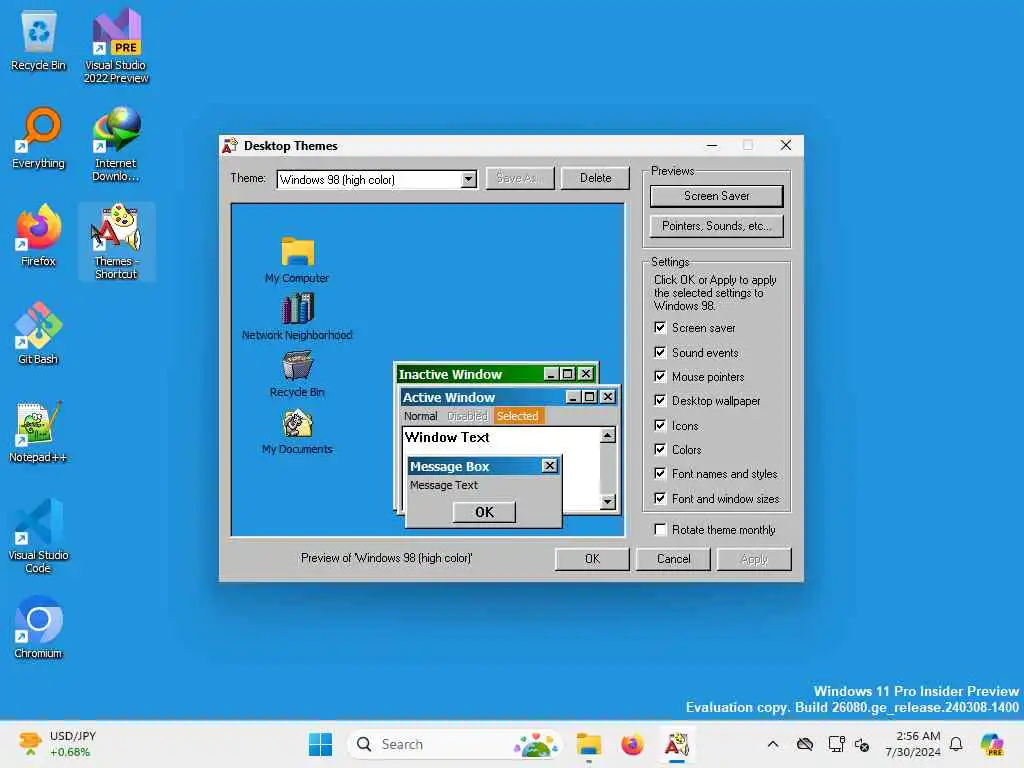The width and height of the screenshot is (1024, 768).
Task: Click the preview scrollbar up arrow
Action: pyautogui.click(x=607, y=435)
